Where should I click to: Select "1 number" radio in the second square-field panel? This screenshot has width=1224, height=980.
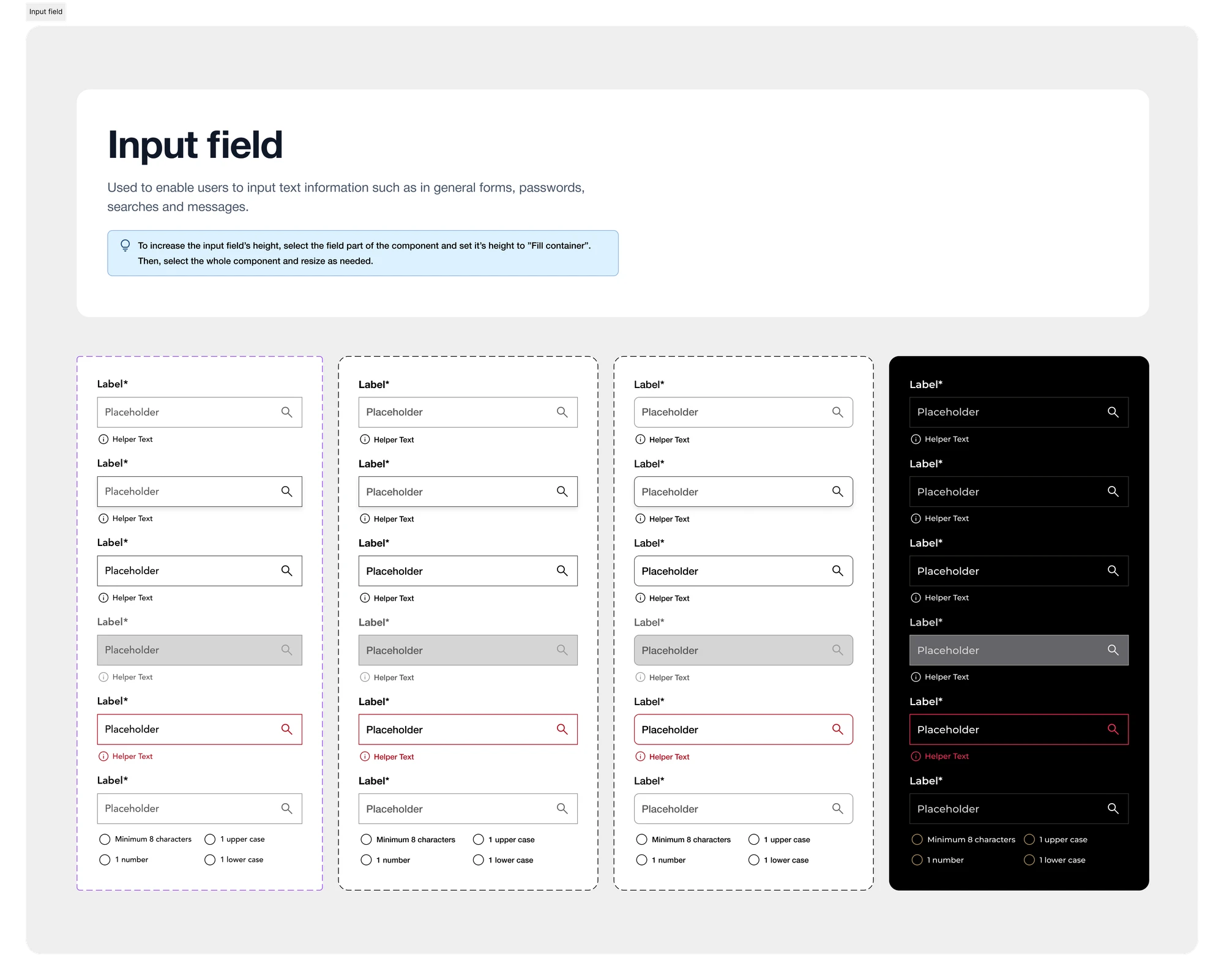tap(366, 860)
